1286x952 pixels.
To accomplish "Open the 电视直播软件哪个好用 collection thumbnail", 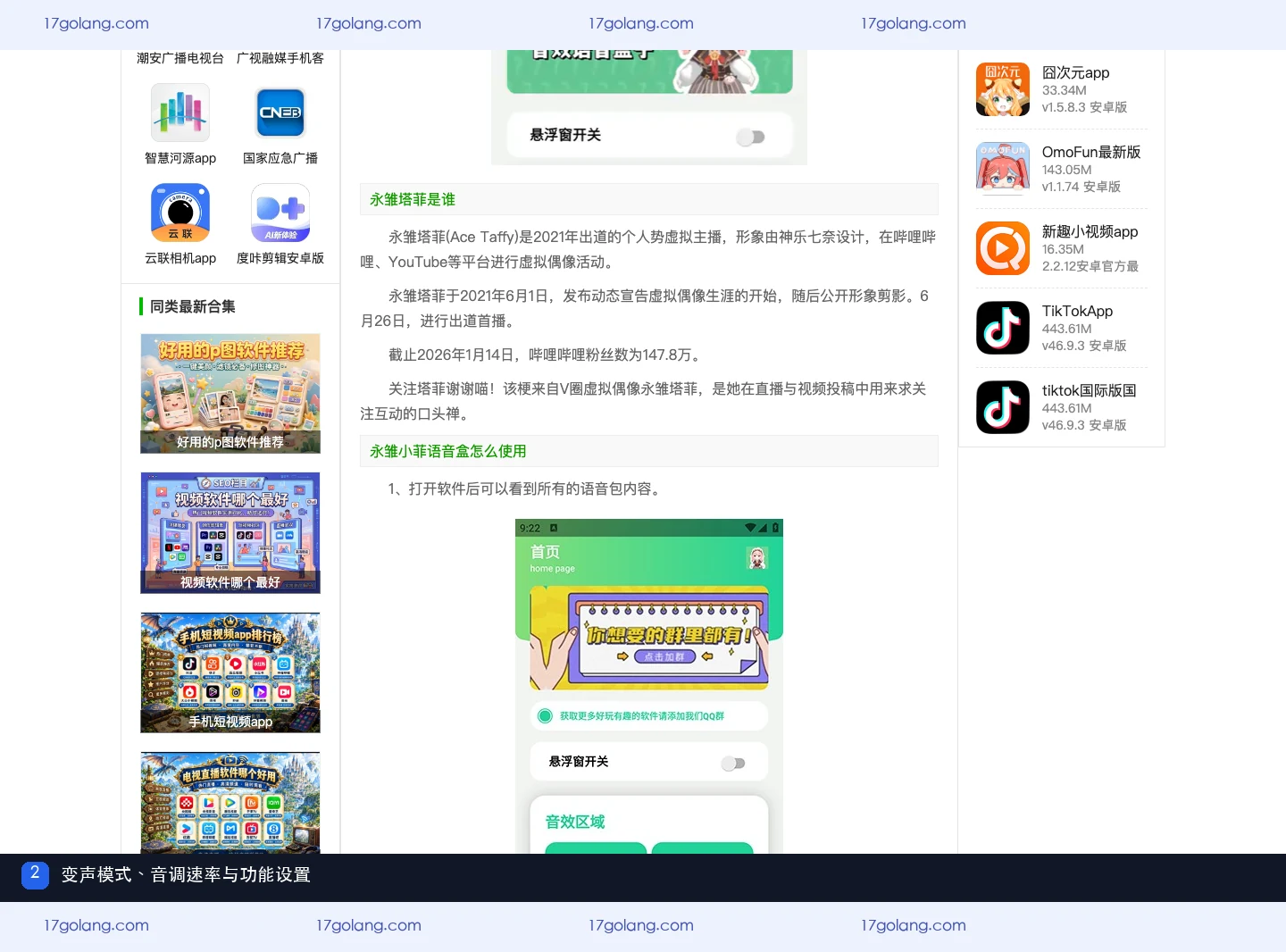I will pyautogui.click(x=230, y=803).
